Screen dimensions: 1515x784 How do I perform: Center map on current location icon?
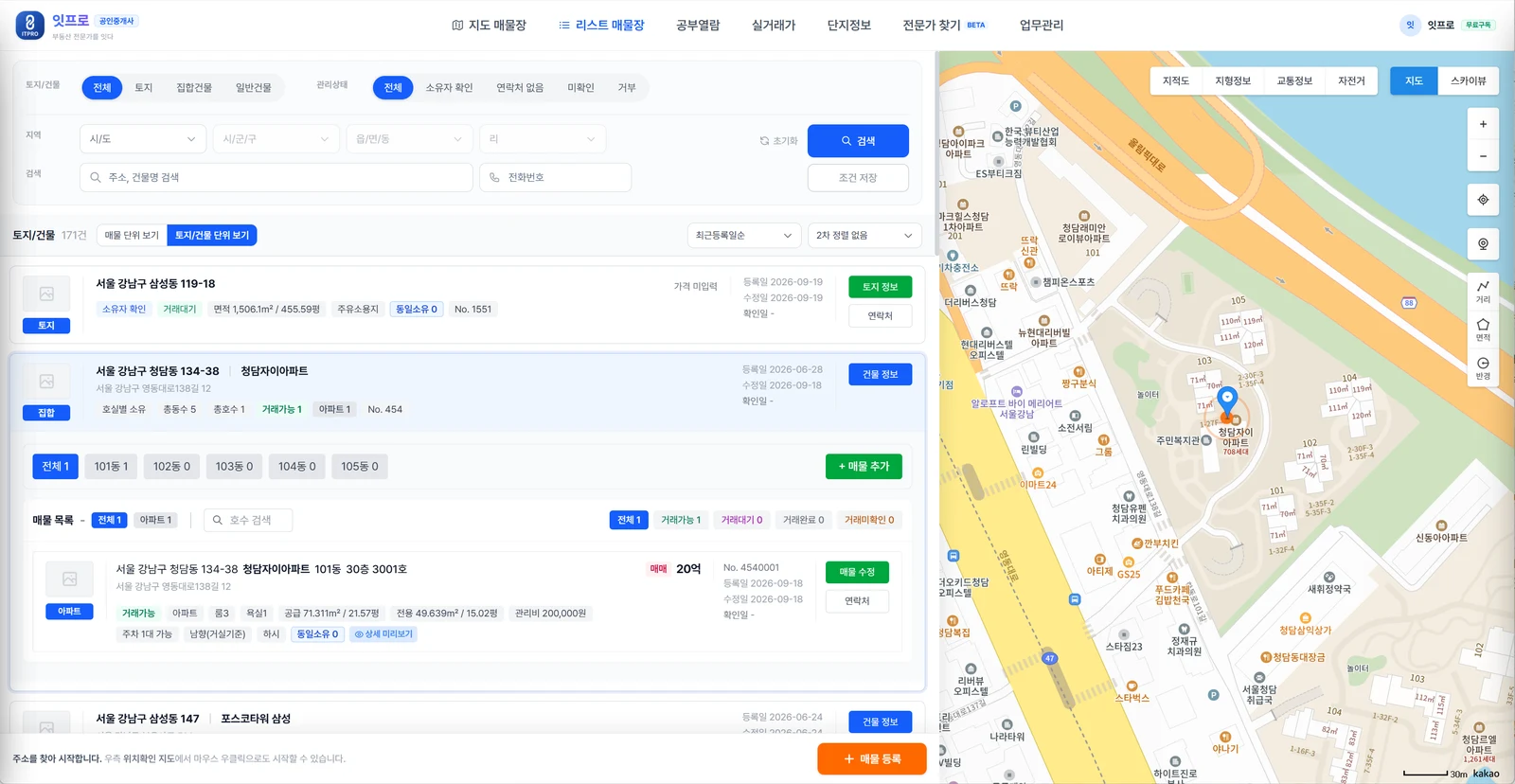pos(1483,200)
